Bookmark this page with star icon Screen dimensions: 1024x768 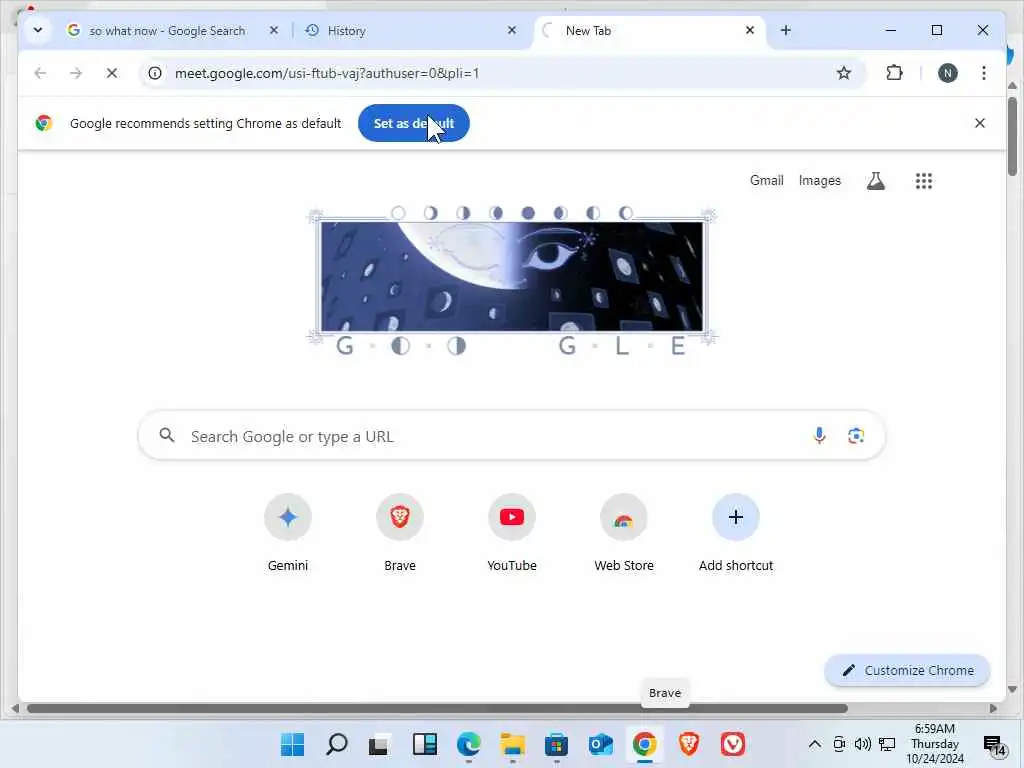(x=844, y=73)
